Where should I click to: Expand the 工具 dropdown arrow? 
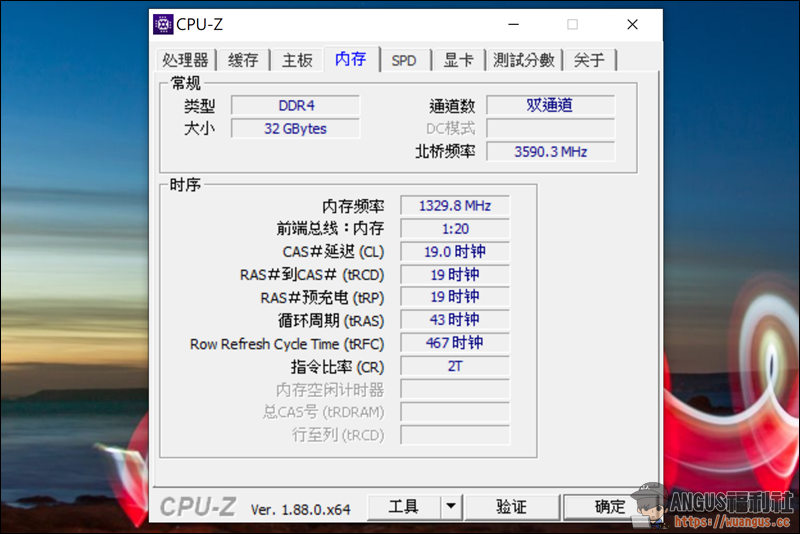pyautogui.click(x=450, y=507)
